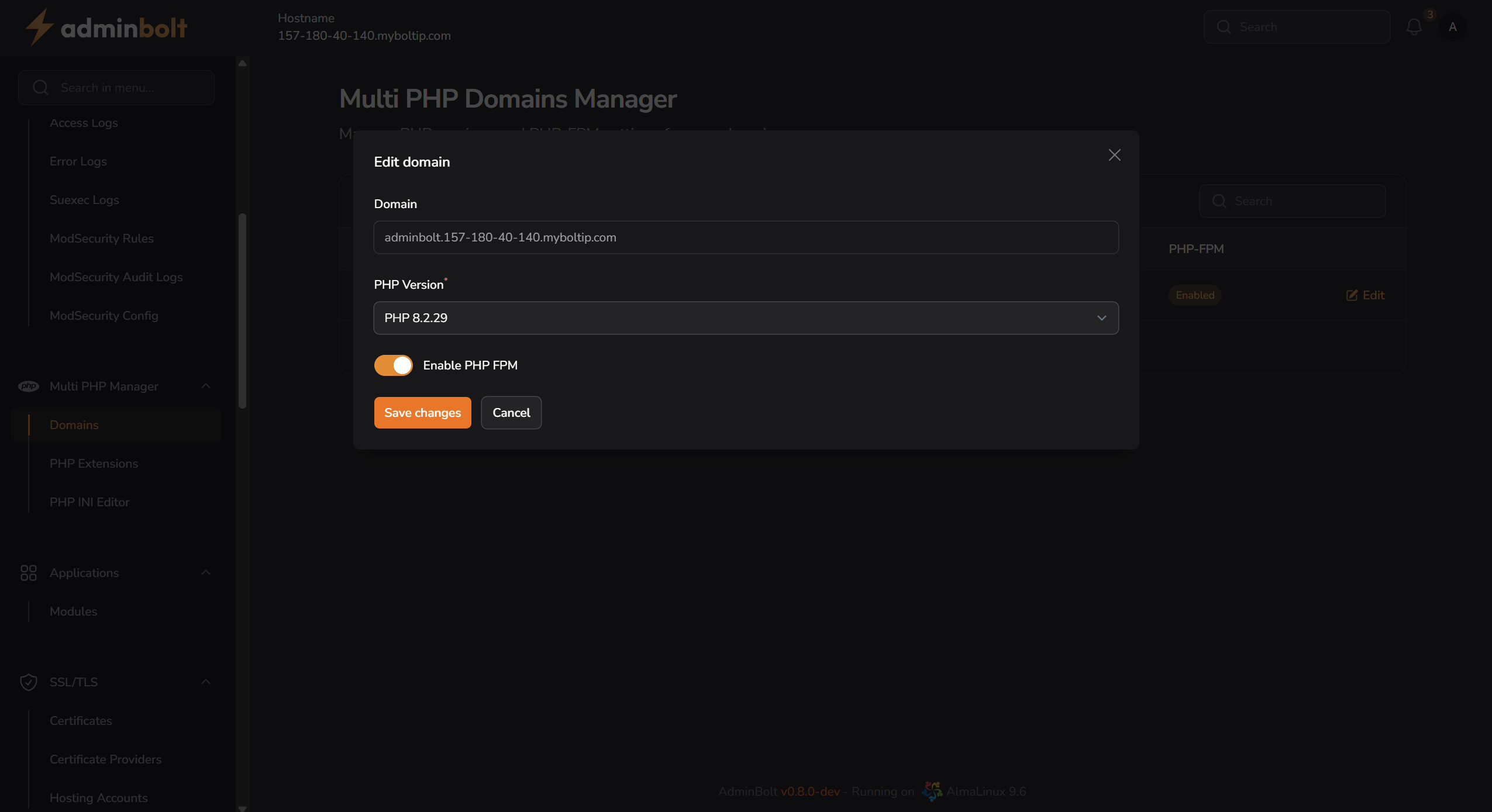Click the magnifier in the top search bar
The image size is (1492, 812).
click(1224, 26)
